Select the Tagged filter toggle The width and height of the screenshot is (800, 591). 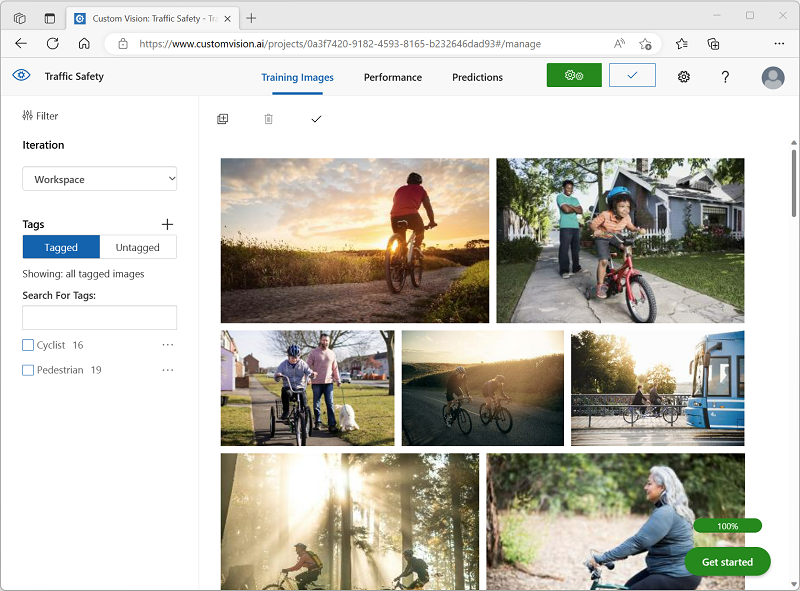(x=61, y=247)
